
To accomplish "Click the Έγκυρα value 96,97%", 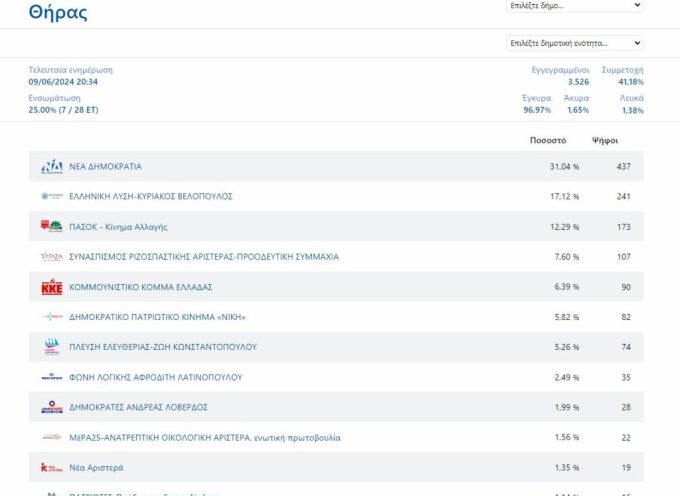I will [537, 110].
